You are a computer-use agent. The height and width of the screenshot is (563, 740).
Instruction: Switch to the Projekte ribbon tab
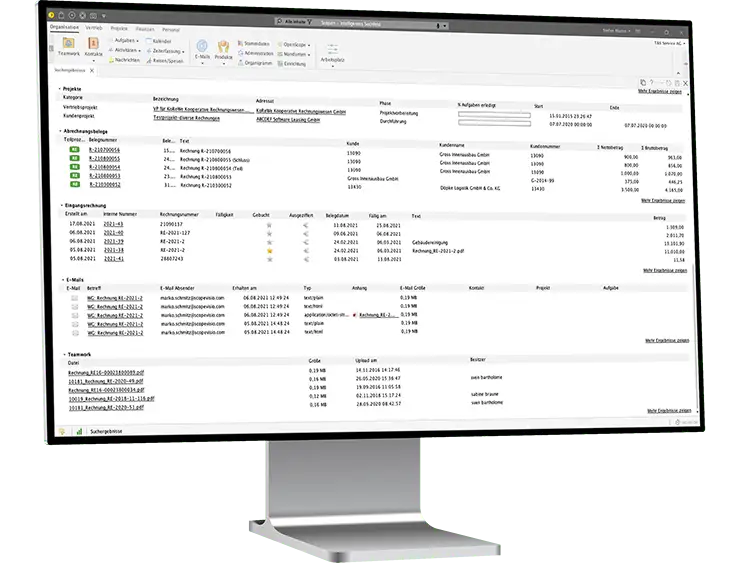[x=119, y=28]
